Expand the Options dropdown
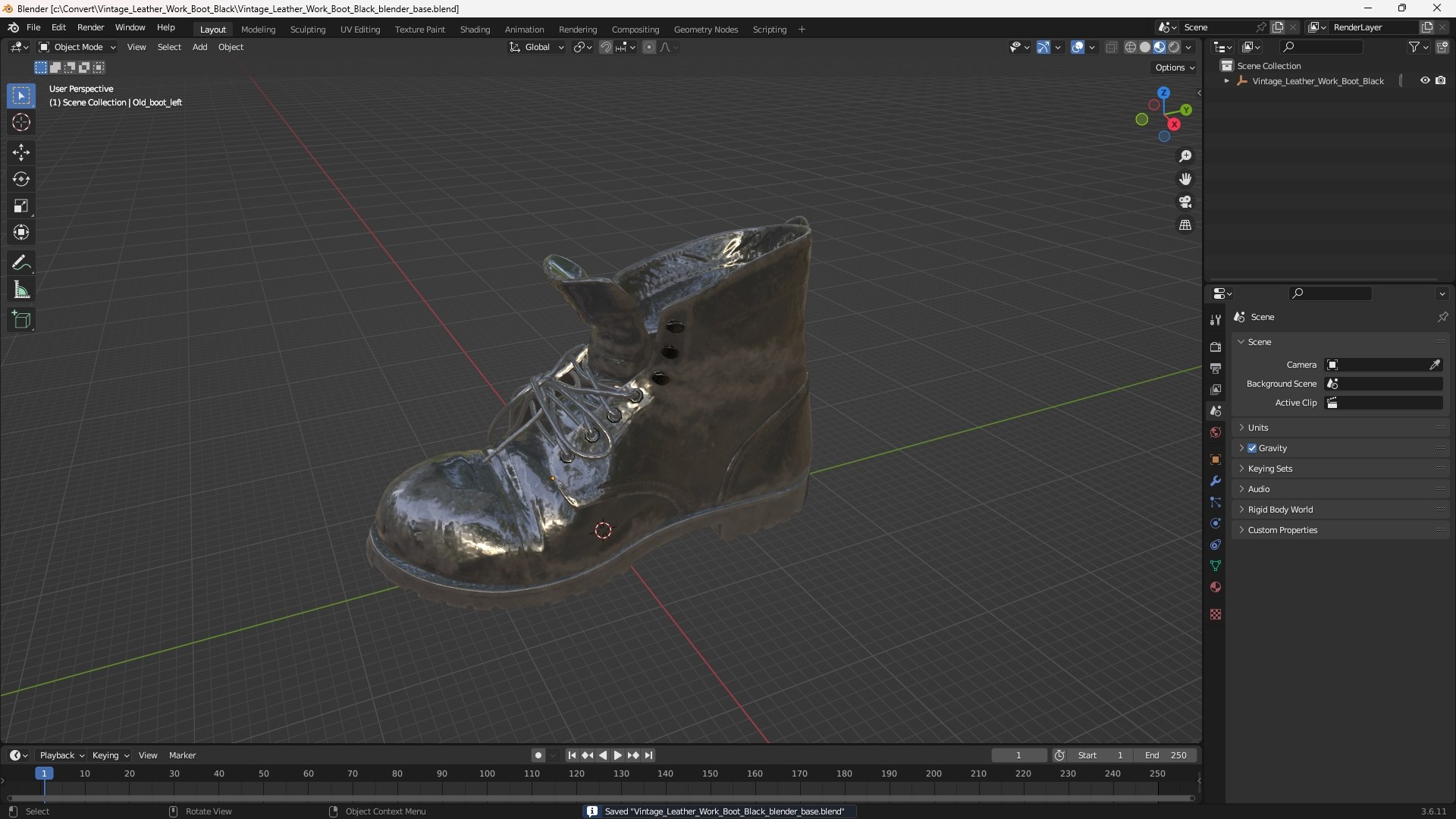 pyautogui.click(x=1175, y=67)
